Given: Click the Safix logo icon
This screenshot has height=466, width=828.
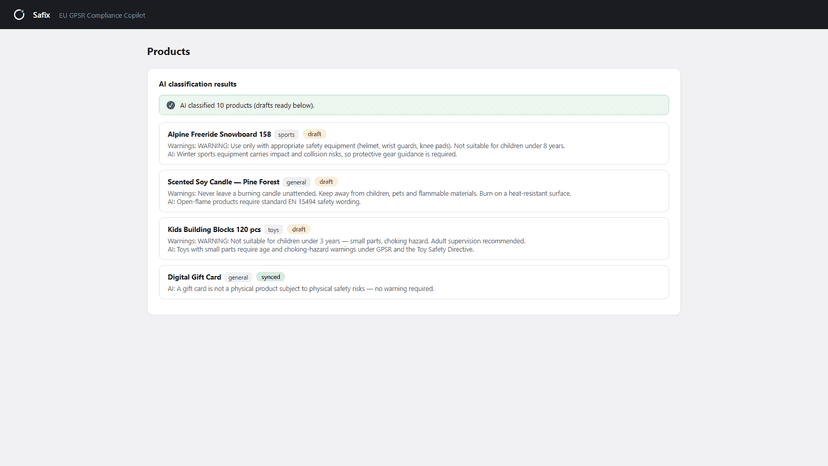Looking at the screenshot, I should tap(19, 15).
